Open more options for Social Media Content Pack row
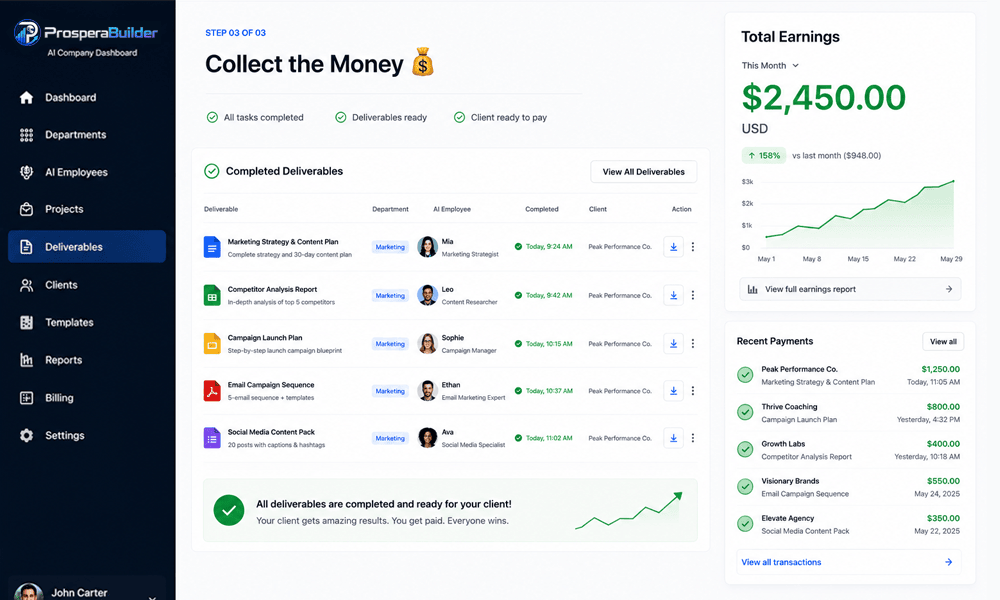Image resolution: width=1000 pixels, height=600 pixels. (x=693, y=438)
